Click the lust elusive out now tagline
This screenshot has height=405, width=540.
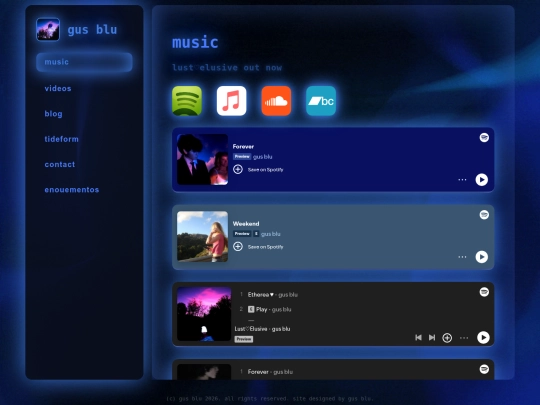227,68
